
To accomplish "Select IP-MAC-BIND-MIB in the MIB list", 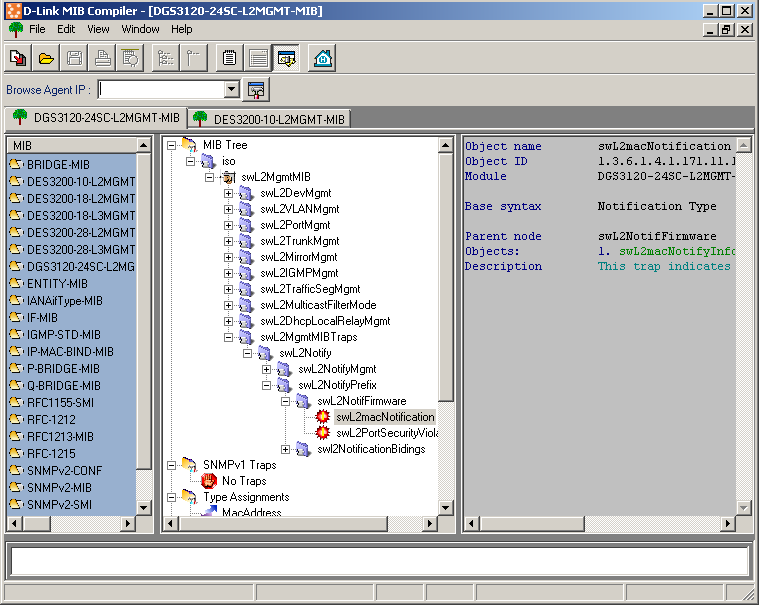I will [70, 352].
